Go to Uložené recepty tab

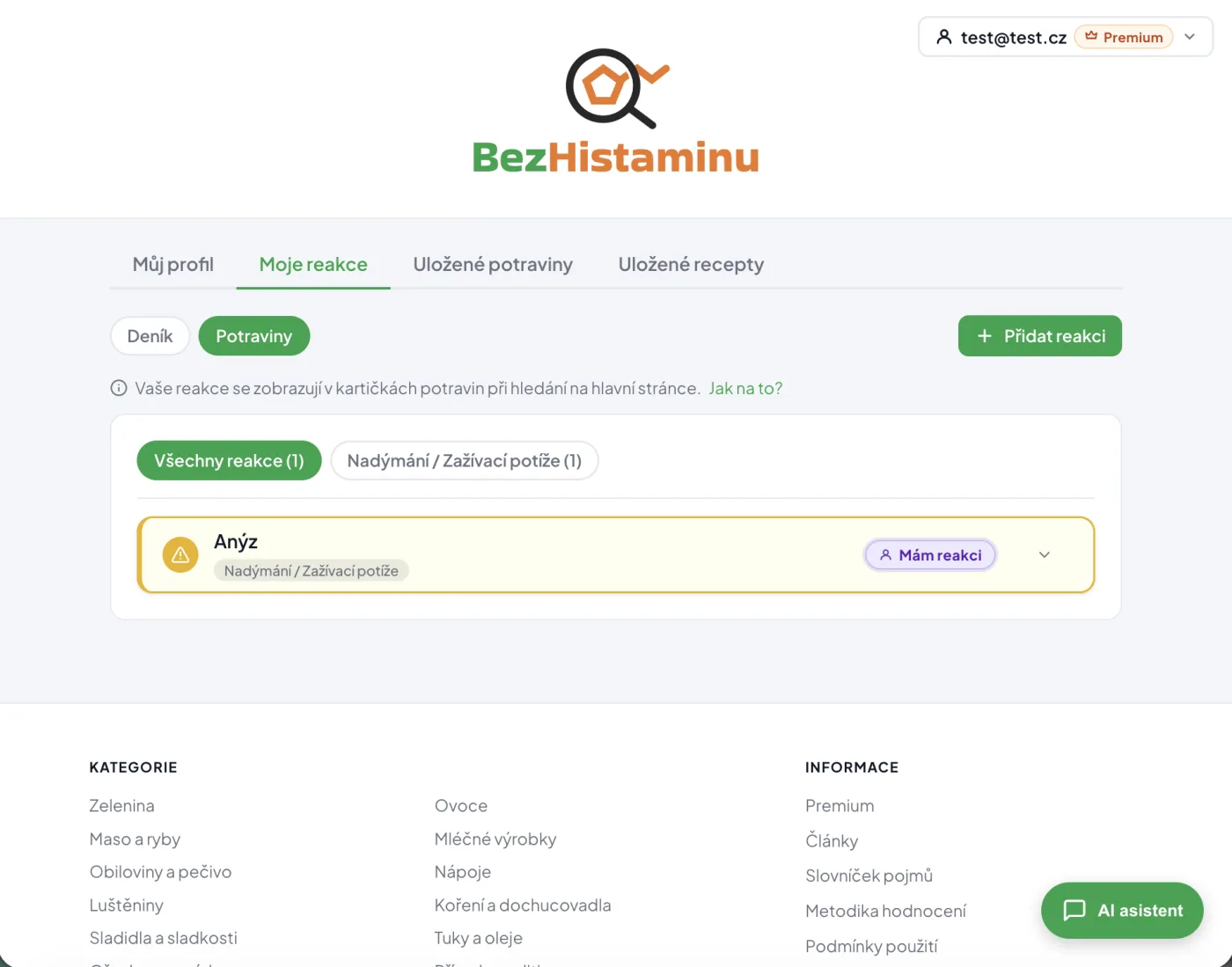tap(691, 265)
